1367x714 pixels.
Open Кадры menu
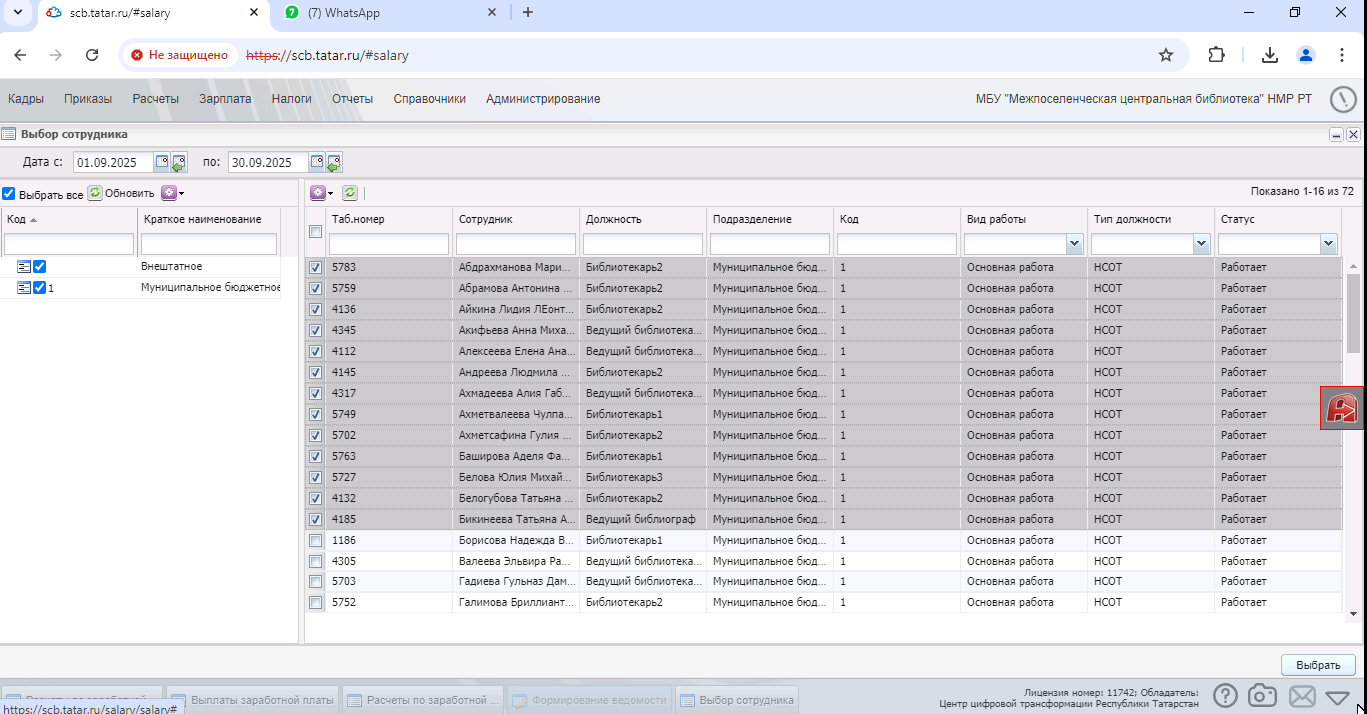click(x=26, y=99)
